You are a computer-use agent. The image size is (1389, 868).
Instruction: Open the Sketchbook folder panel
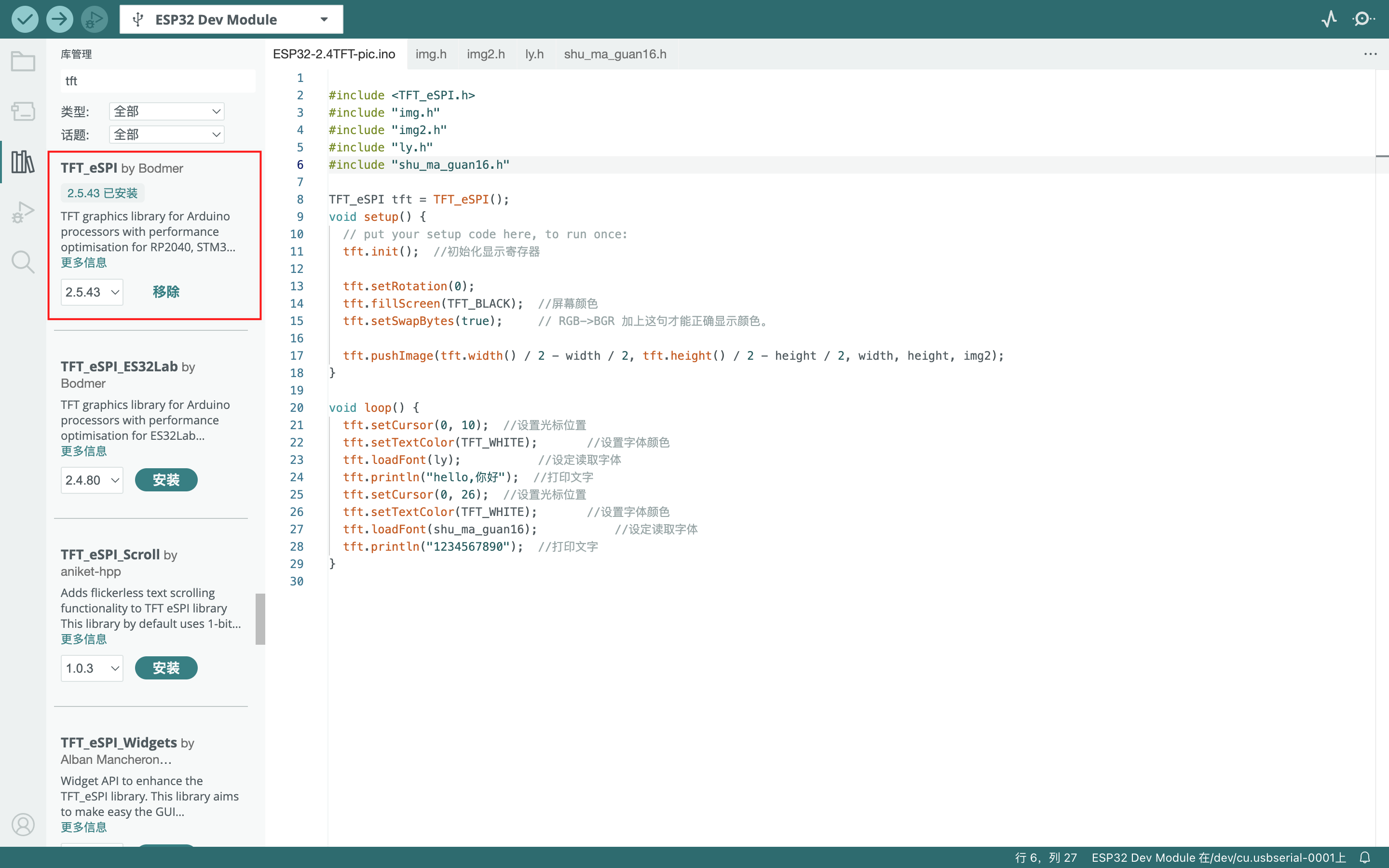(x=23, y=61)
